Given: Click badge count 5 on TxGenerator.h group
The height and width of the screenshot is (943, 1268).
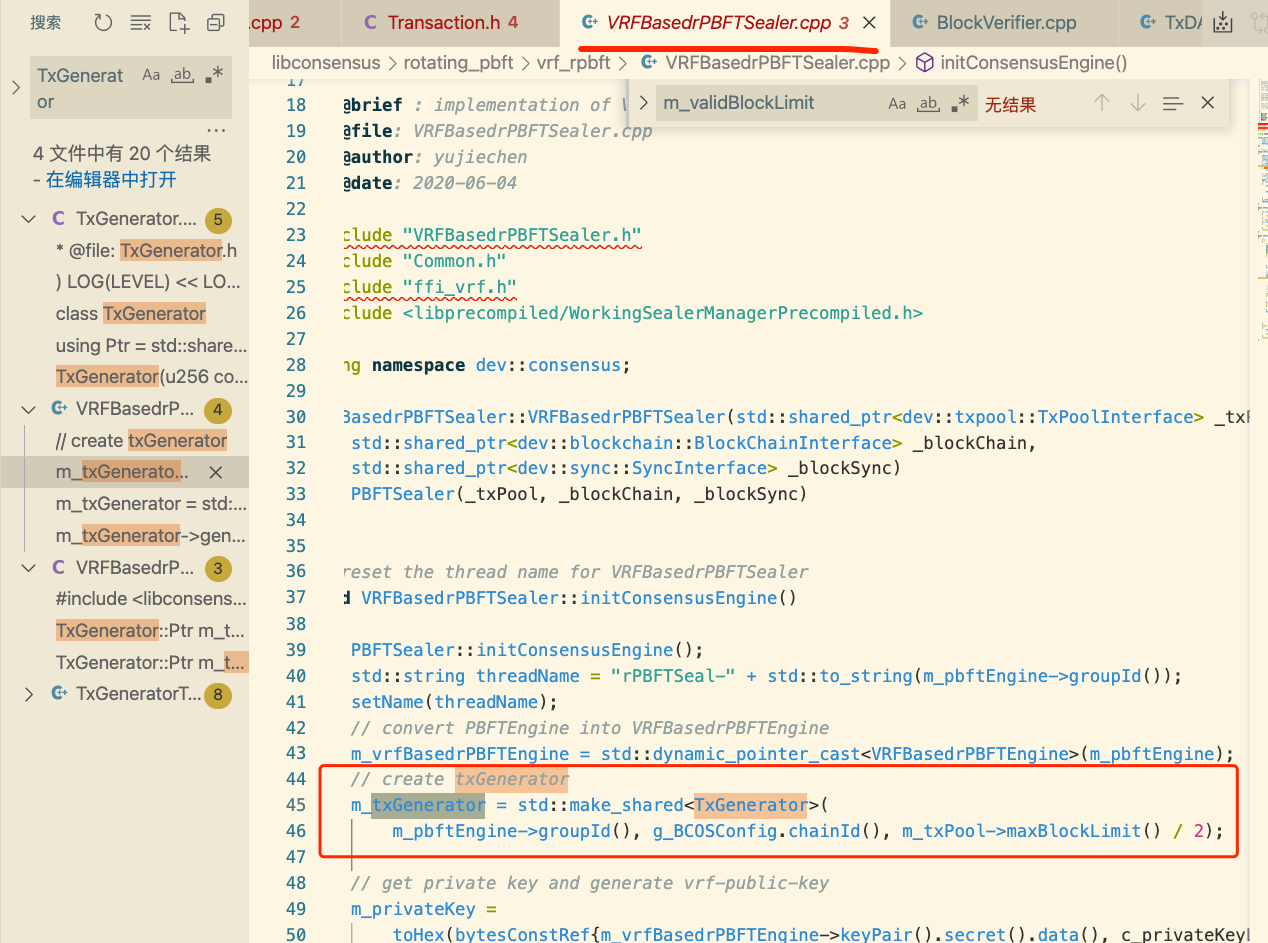Looking at the screenshot, I should [x=217, y=220].
